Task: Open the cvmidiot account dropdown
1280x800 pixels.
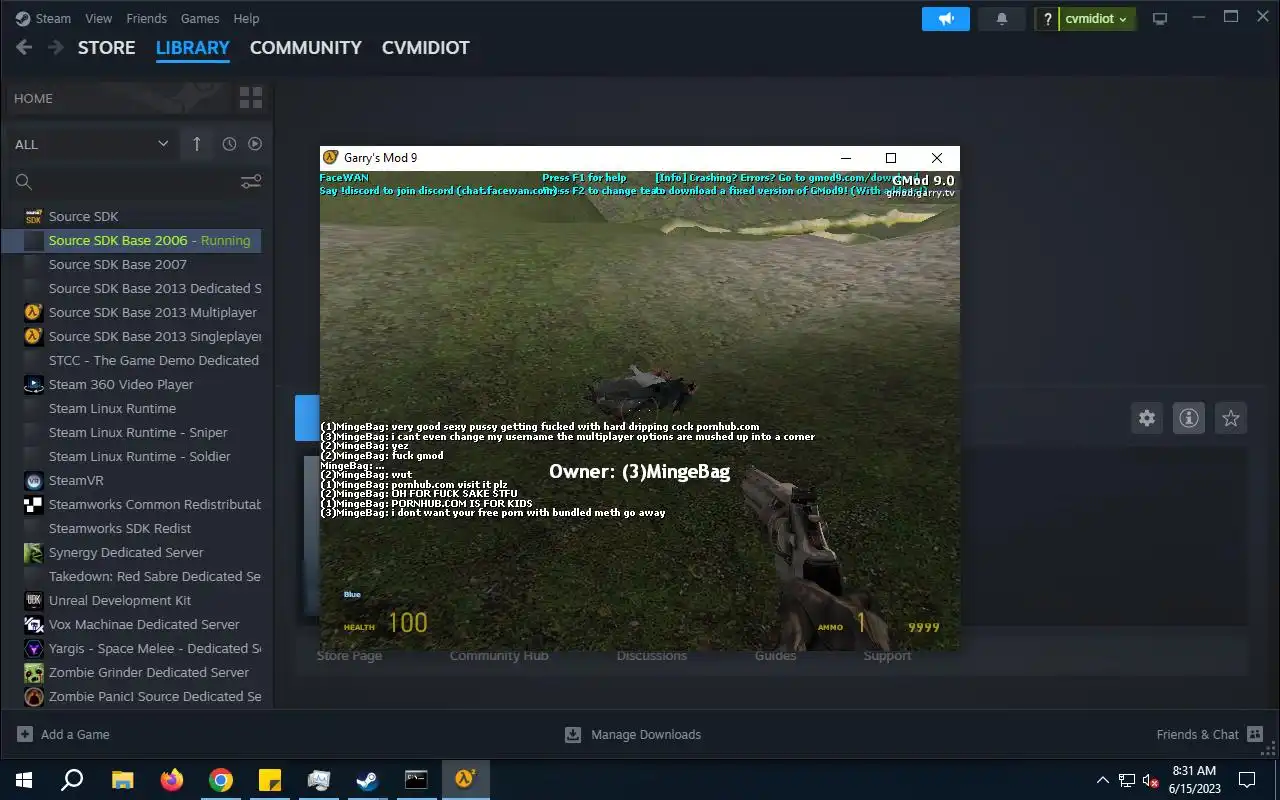Action: point(1097,19)
